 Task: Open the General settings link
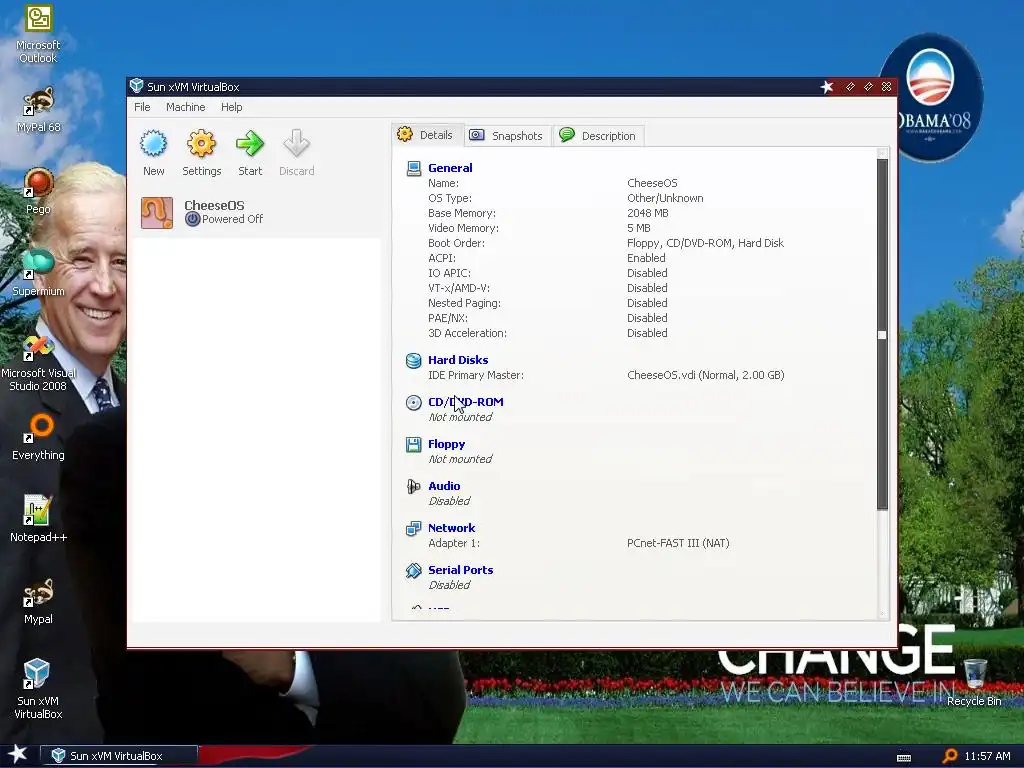coord(450,168)
